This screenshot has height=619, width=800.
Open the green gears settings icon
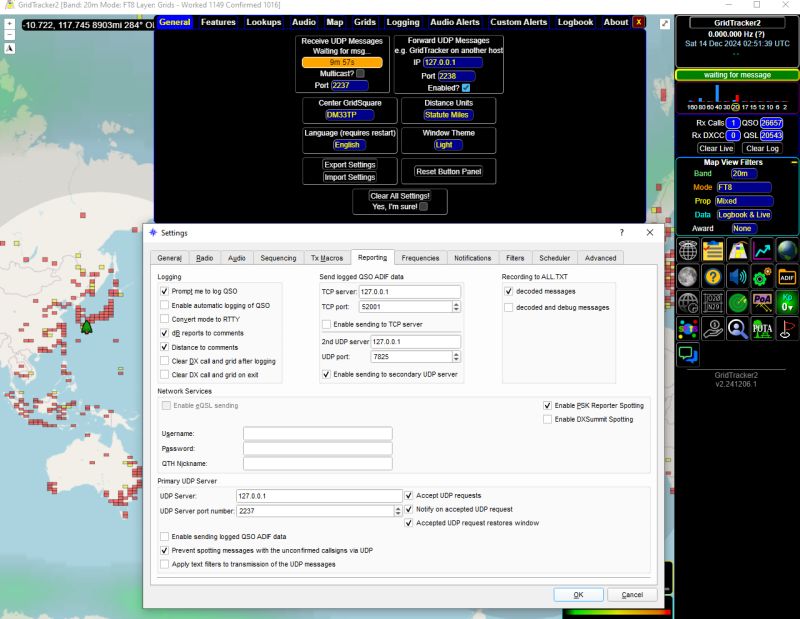tap(762, 277)
